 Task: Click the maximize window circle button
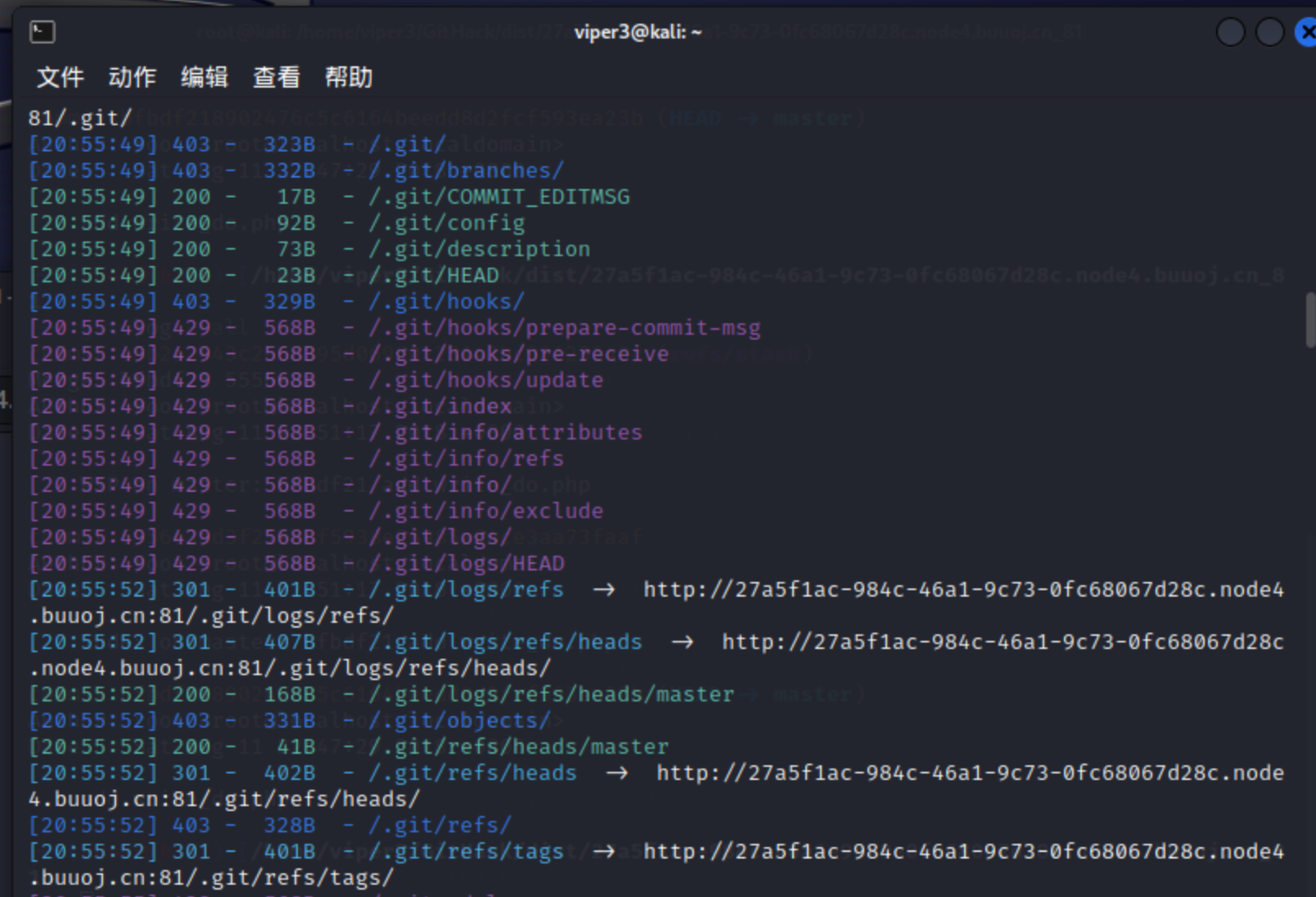pyautogui.click(x=1269, y=33)
